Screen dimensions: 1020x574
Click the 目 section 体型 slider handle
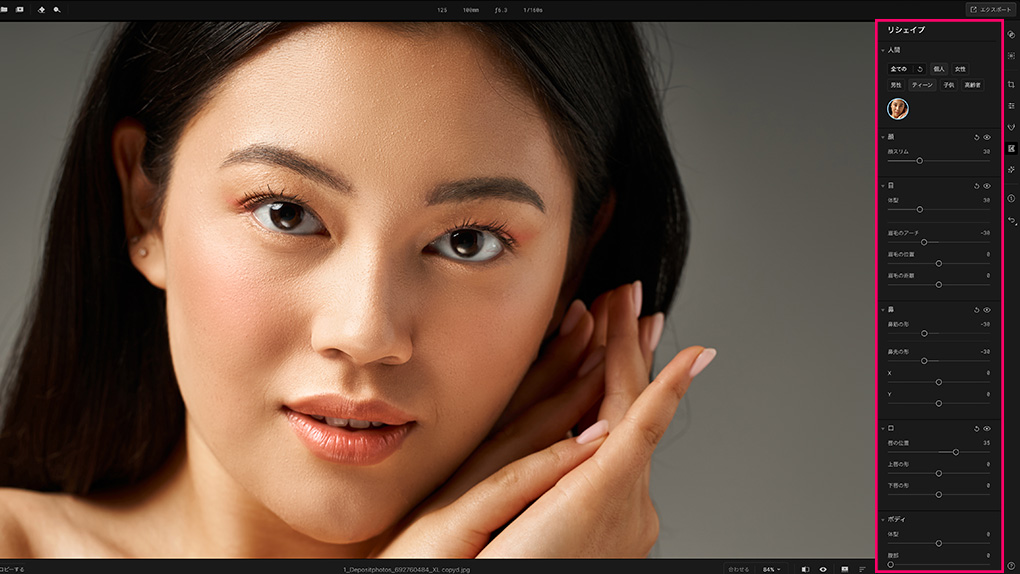coord(920,210)
